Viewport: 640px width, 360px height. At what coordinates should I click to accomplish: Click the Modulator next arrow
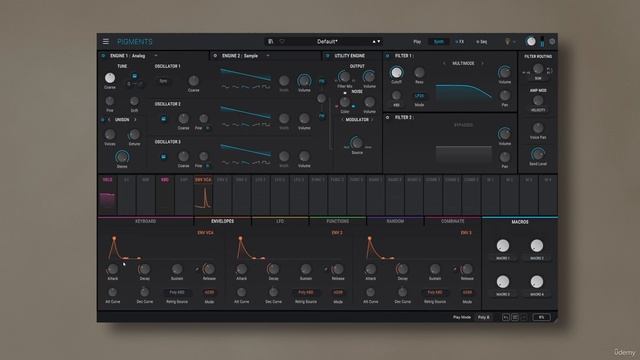click(372, 120)
